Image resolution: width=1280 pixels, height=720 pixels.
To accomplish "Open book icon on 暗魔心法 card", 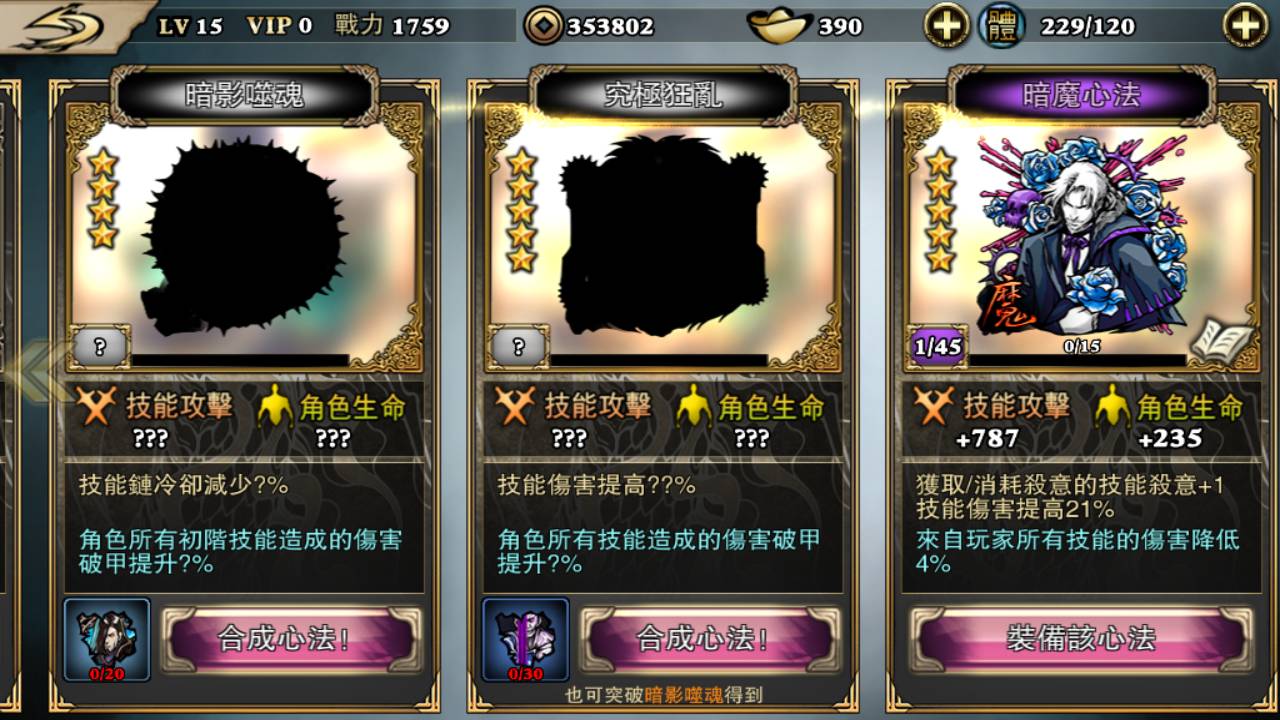I will [x=1221, y=342].
